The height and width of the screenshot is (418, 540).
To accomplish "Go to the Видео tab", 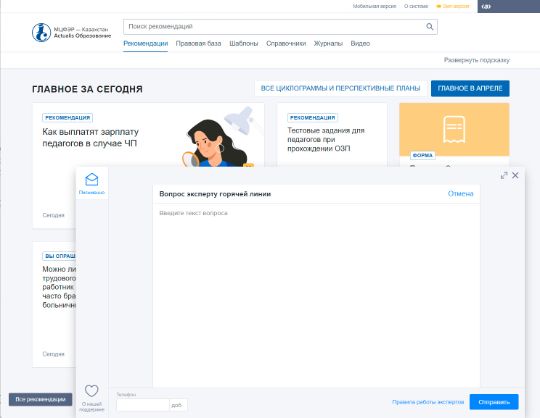I will (x=360, y=43).
